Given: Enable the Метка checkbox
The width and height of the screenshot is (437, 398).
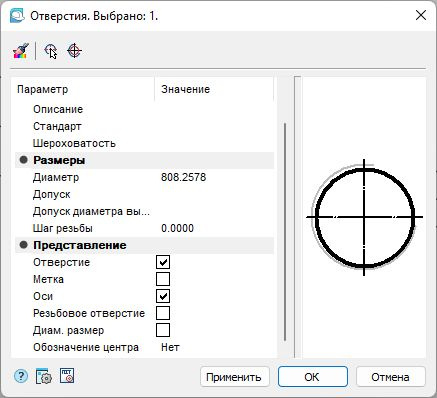Looking at the screenshot, I should pyautogui.click(x=163, y=279).
